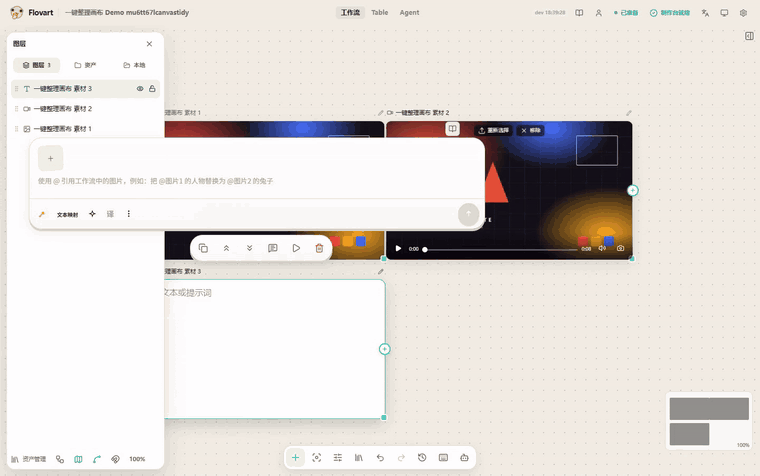760x476 pixels.
Task: Select the 素材 3 text layer
Action: [85, 89]
